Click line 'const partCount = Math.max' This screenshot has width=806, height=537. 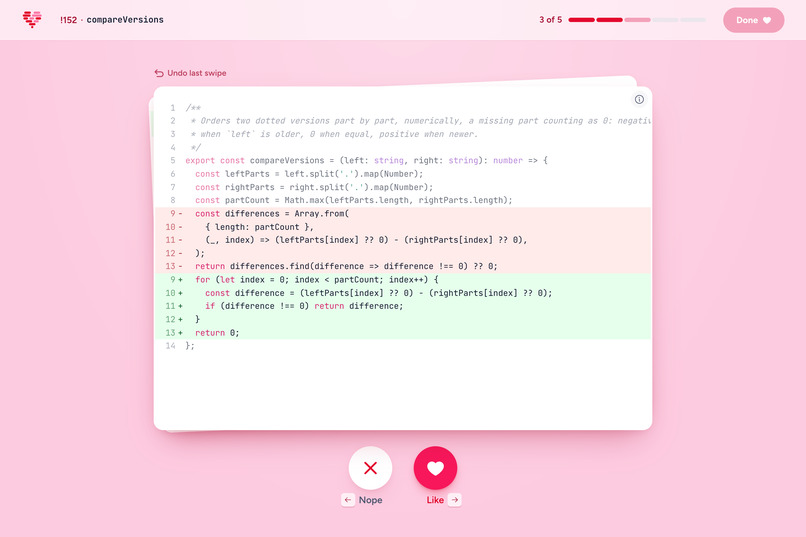pyautogui.click(x=403, y=200)
